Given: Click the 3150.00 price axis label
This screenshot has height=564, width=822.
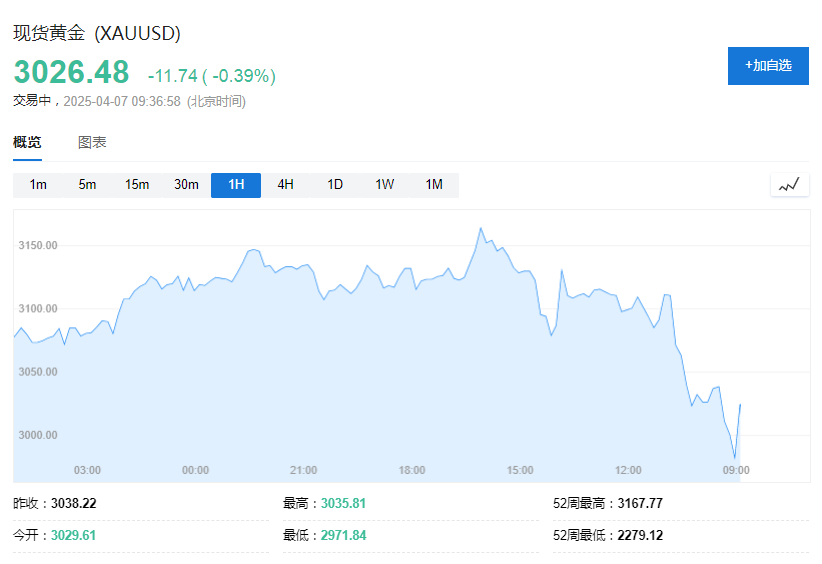Looking at the screenshot, I should (38, 245).
